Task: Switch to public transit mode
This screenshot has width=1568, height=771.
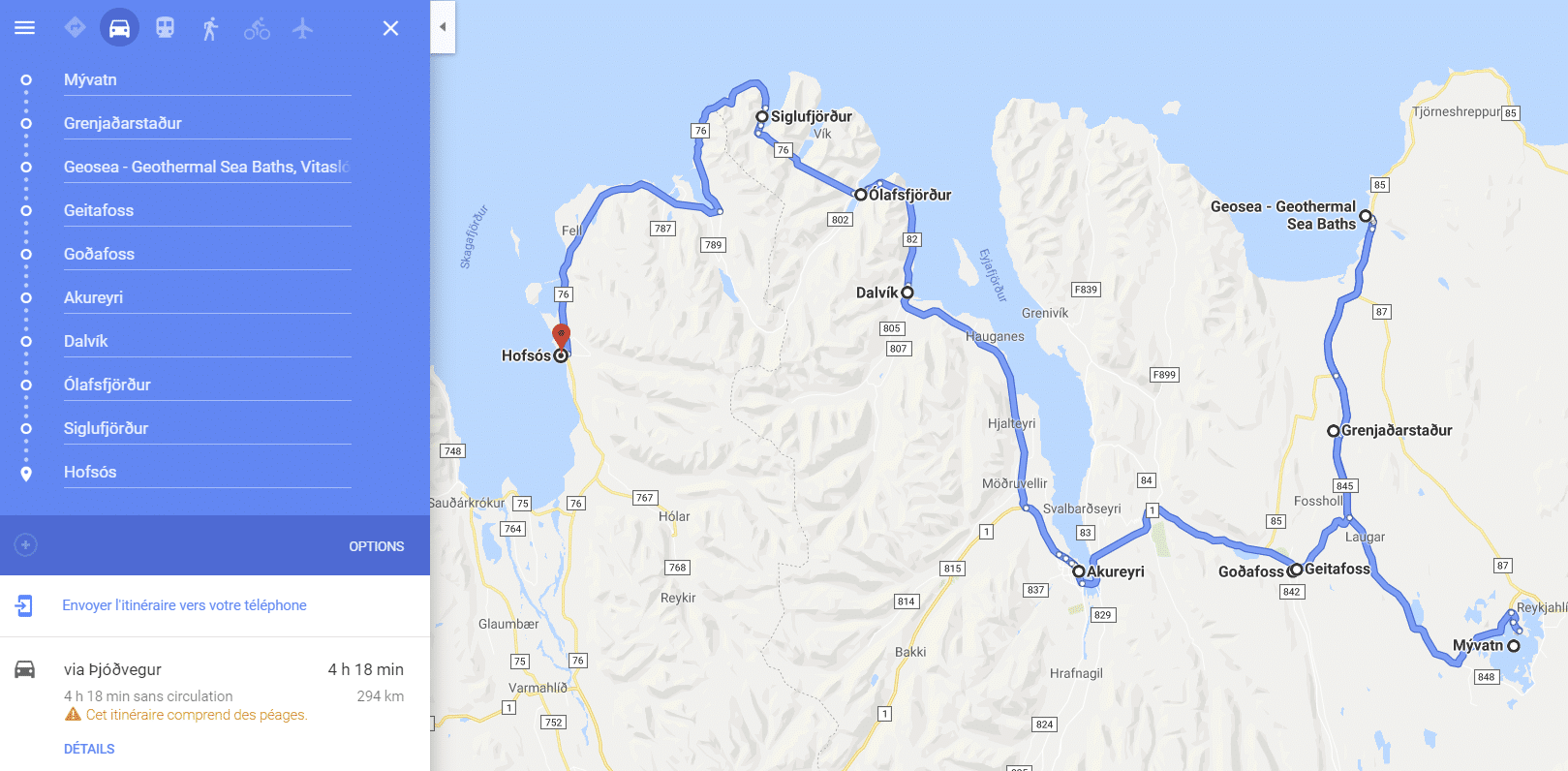Action: pyautogui.click(x=166, y=28)
